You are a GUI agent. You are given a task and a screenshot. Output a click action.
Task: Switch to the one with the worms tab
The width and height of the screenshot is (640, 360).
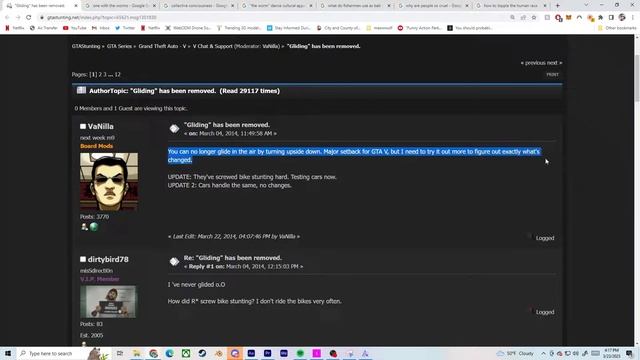tap(121, 6)
